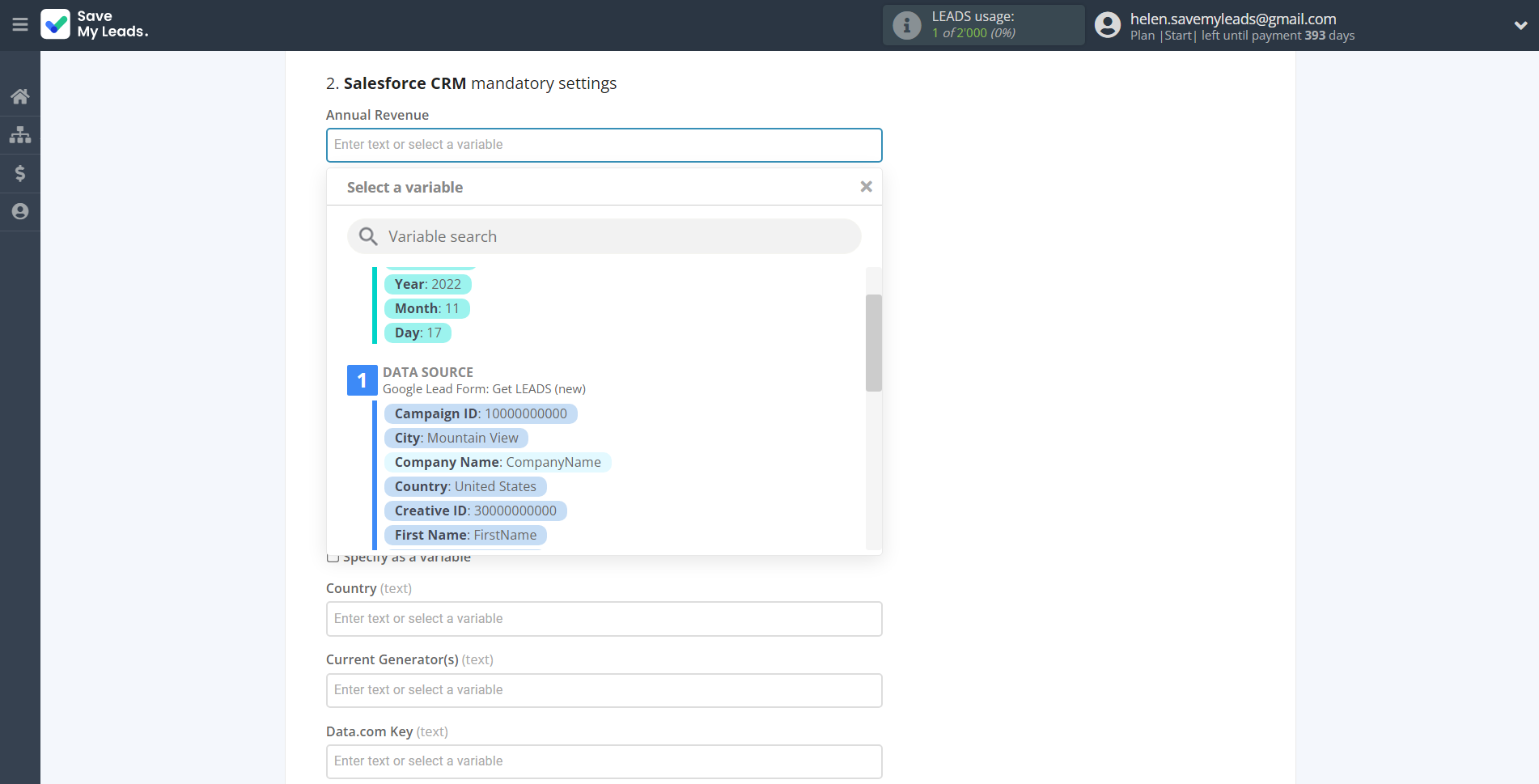Close the Select a variable panel
The height and width of the screenshot is (784, 1539).
point(866,187)
